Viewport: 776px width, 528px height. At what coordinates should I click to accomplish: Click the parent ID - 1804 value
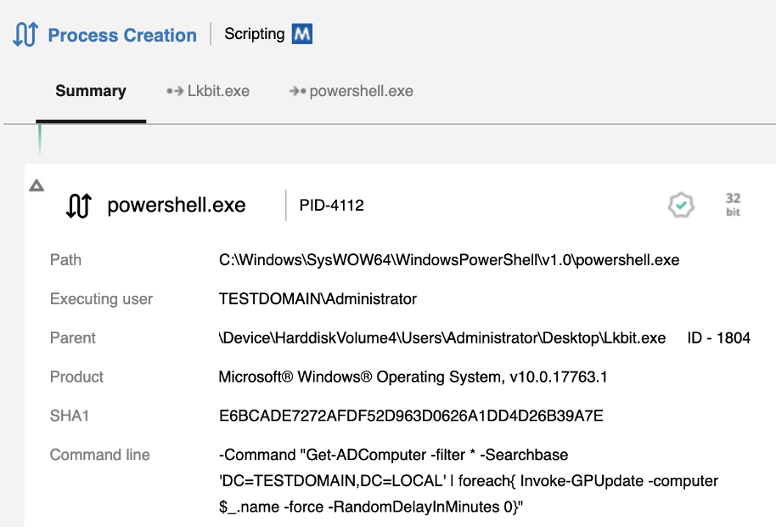[x=718, y=338]
